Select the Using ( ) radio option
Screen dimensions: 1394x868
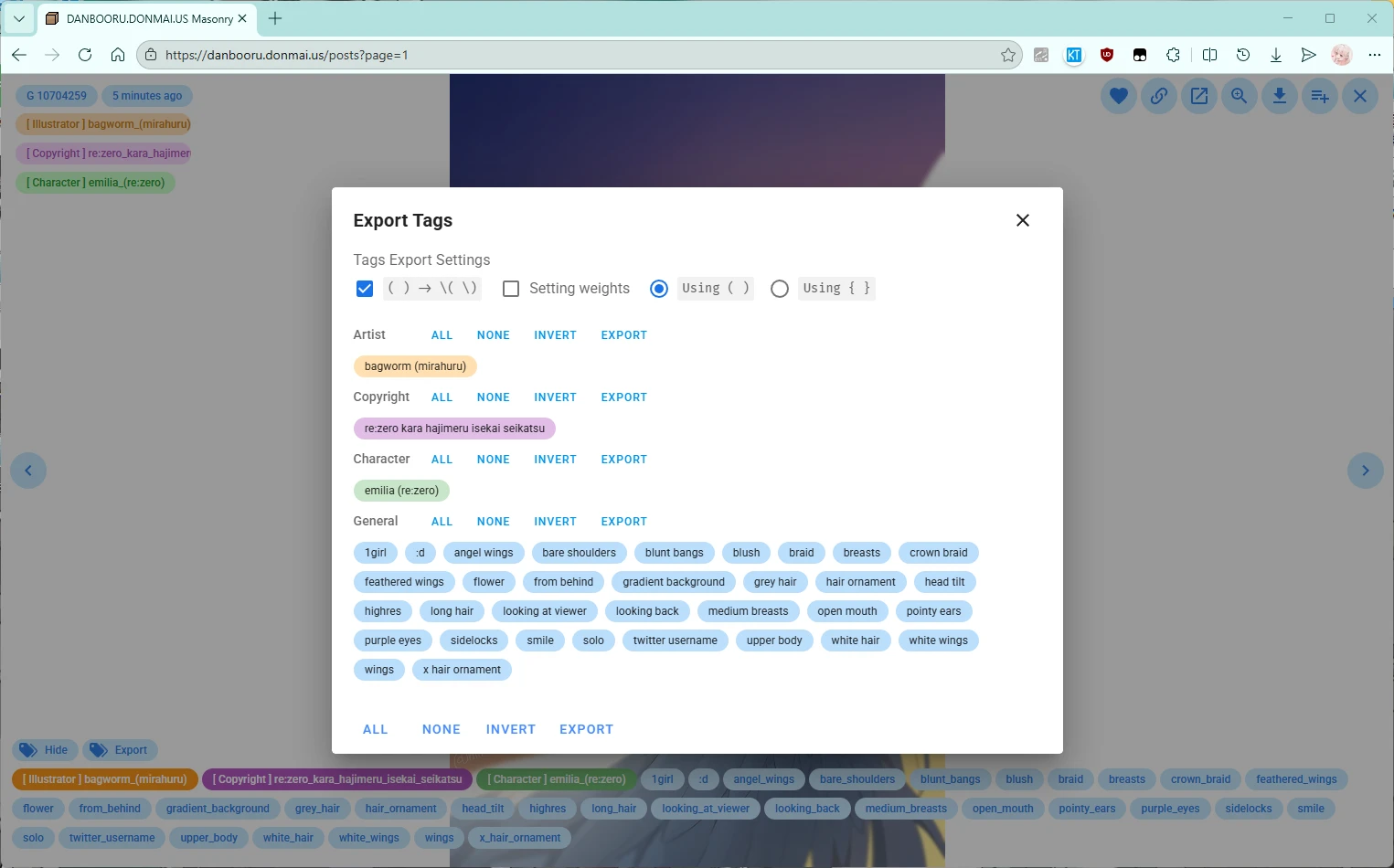click(659, 289)
